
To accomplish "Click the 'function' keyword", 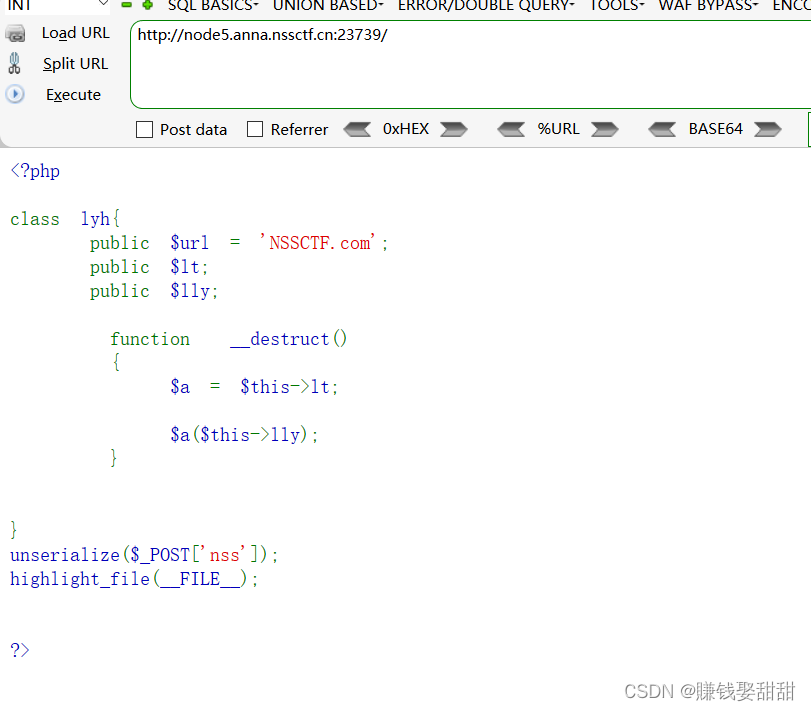I will click(150, 339).
